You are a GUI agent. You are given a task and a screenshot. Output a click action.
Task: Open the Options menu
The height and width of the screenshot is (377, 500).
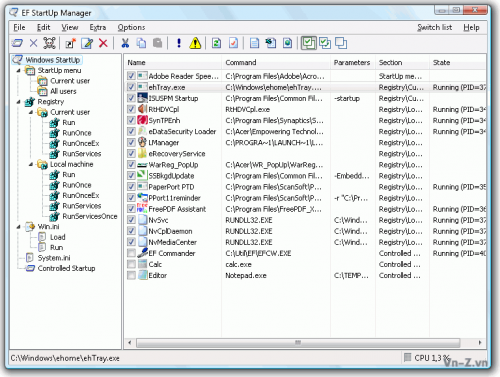(x=131, y=27)
